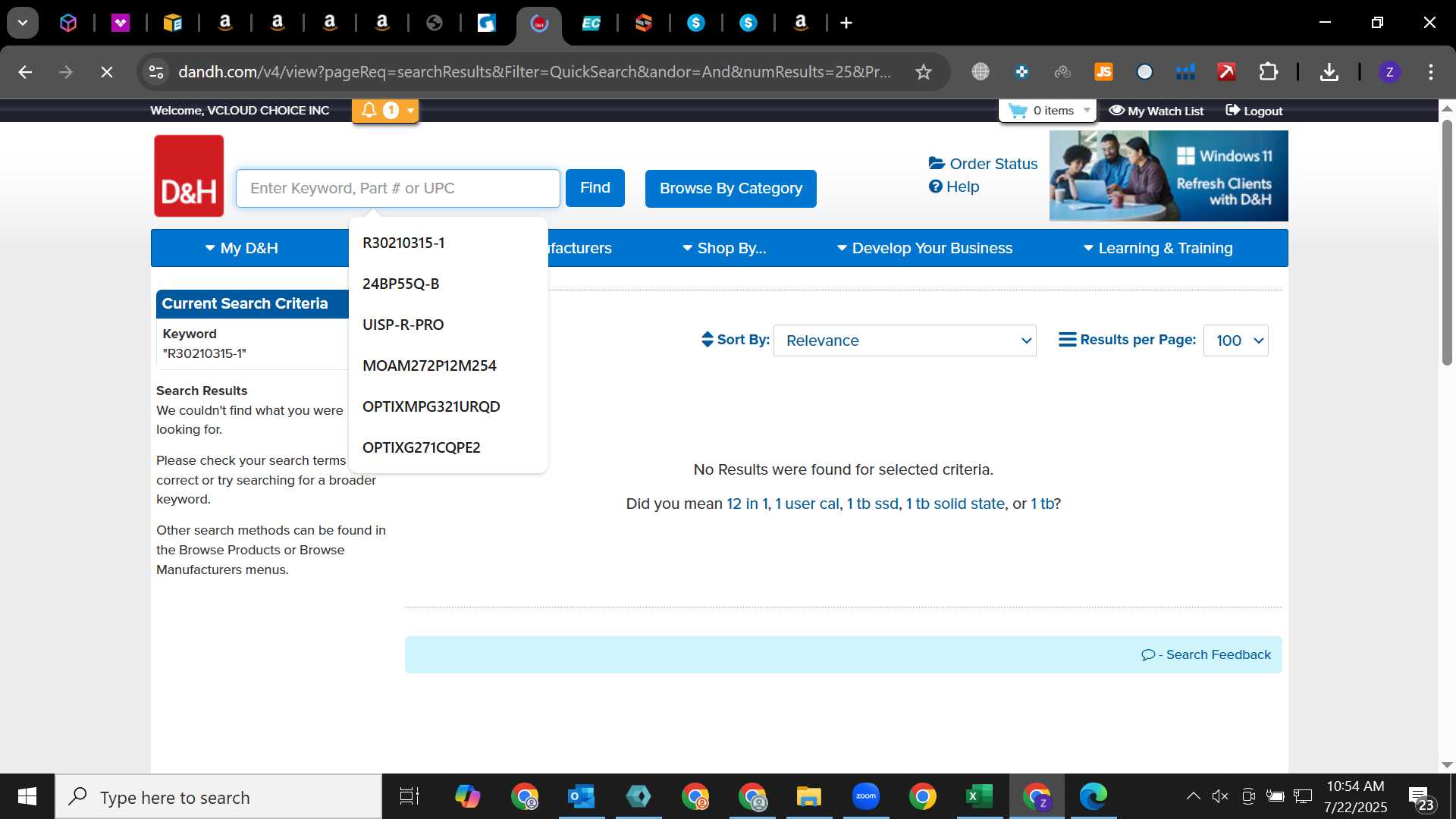Open File Explorer from taskbar
The width and height of the screenshot is (1456, 819).
pos(808,796)
